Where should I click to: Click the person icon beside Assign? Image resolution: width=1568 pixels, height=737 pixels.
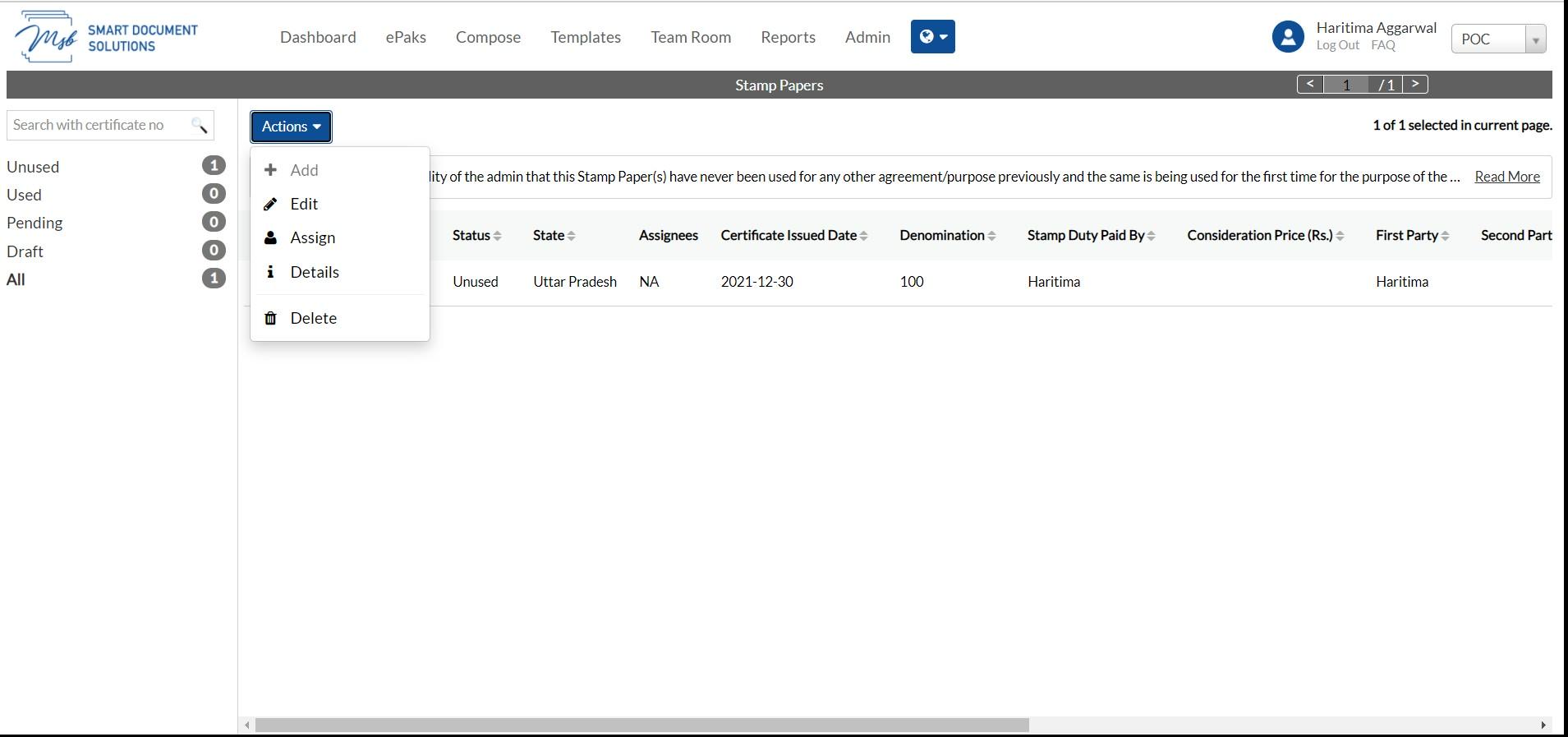pos(270,237)
